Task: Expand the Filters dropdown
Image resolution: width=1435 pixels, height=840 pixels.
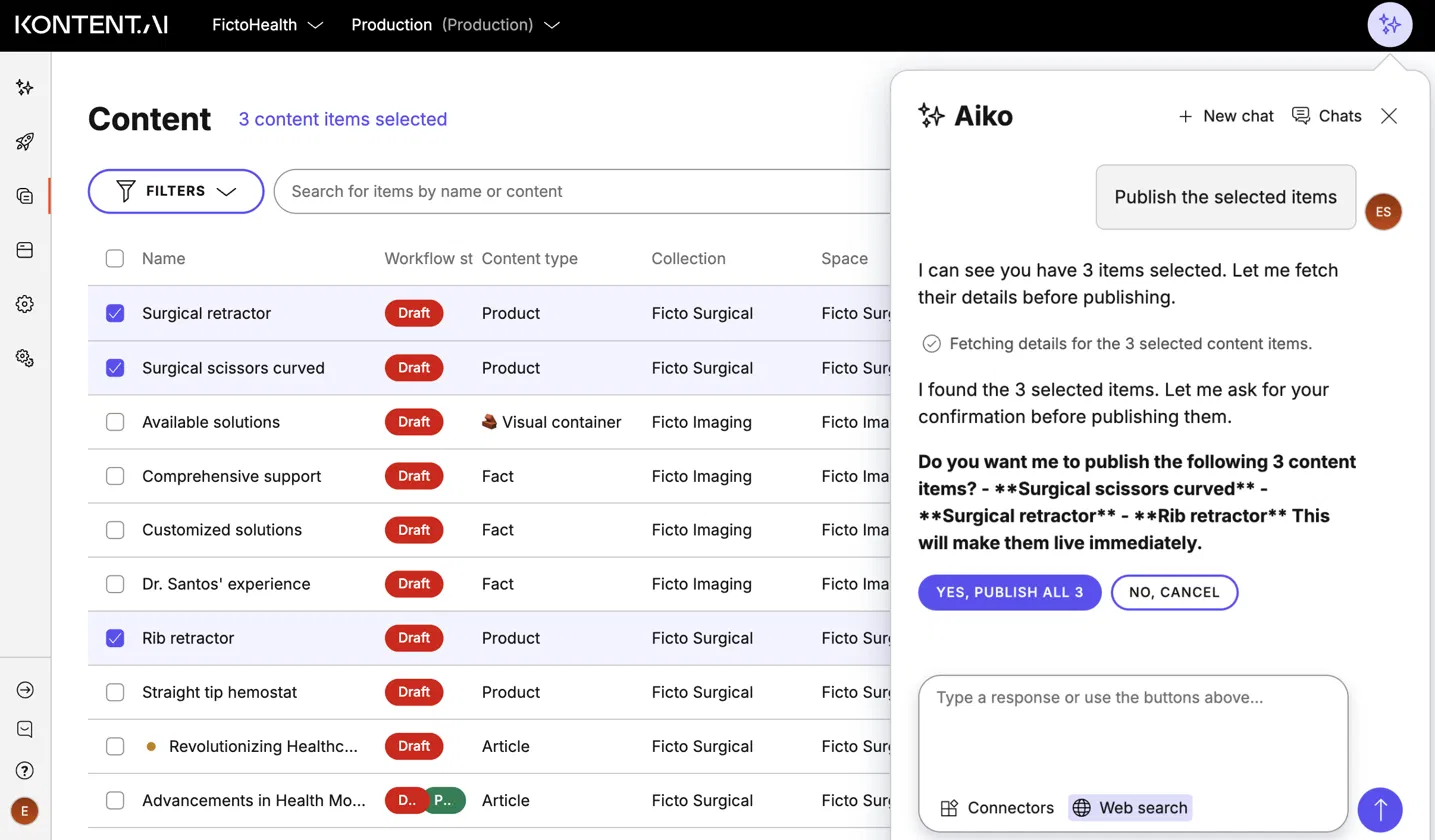Action: tap(176, 191)
